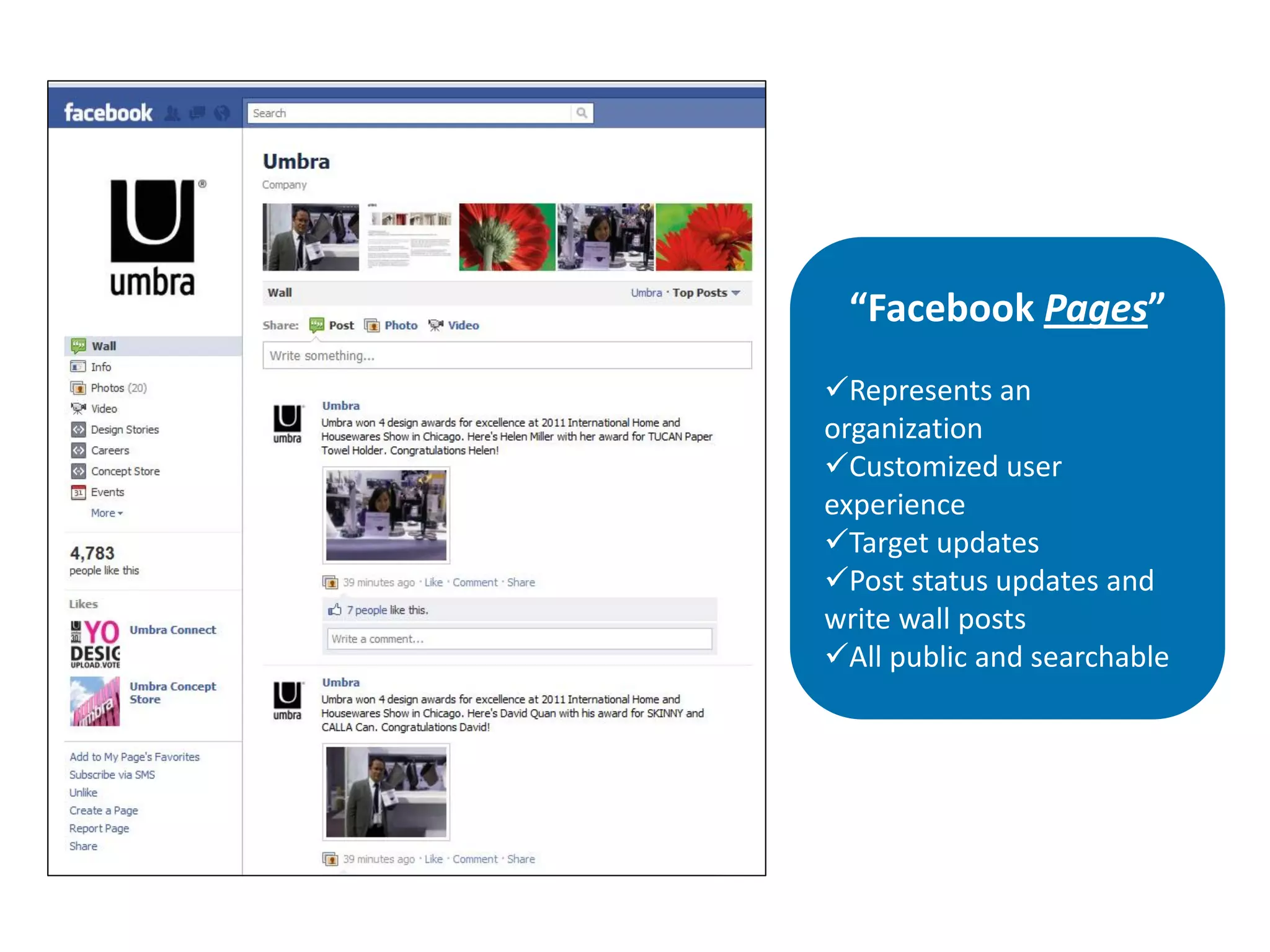Click the Umbra author name on the David Quan post
The image size is (1270, 952).
click(340, 682)
